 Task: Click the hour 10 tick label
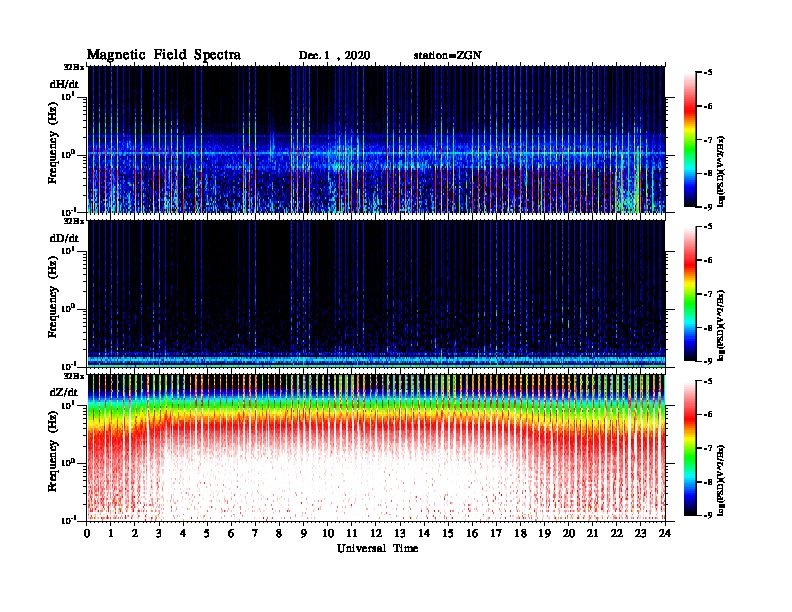(x=328, y=534)
